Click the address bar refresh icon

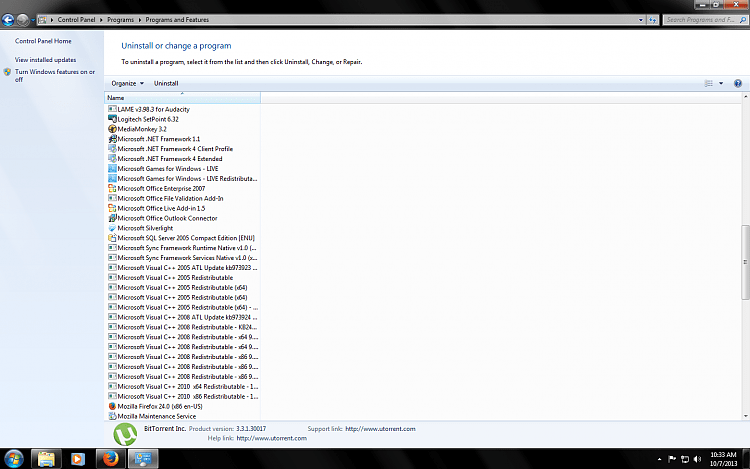[653, 20]
